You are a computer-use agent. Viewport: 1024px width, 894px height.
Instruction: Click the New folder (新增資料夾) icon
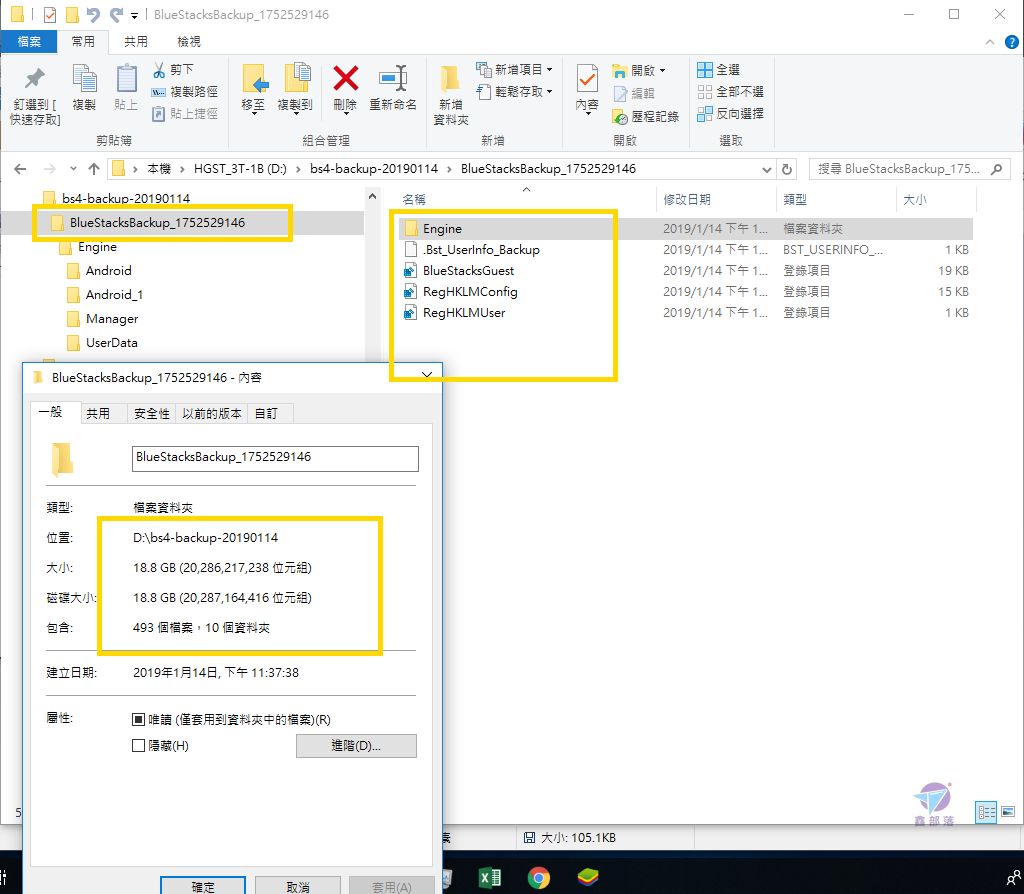click(x=451, y=80)
